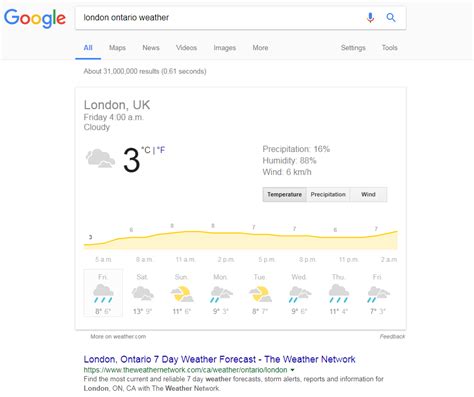Open the Settings dropdown
474x397 pixels.
pos(353,48)
